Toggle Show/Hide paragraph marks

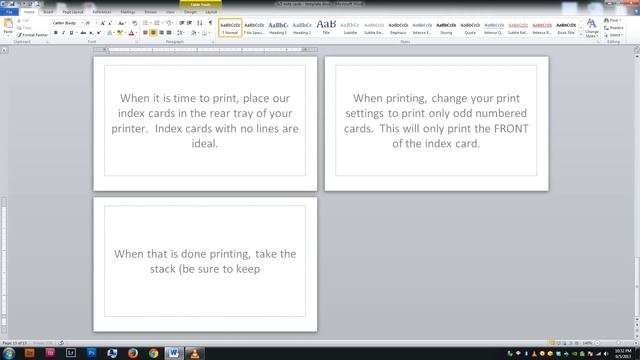tap(211, 23)
